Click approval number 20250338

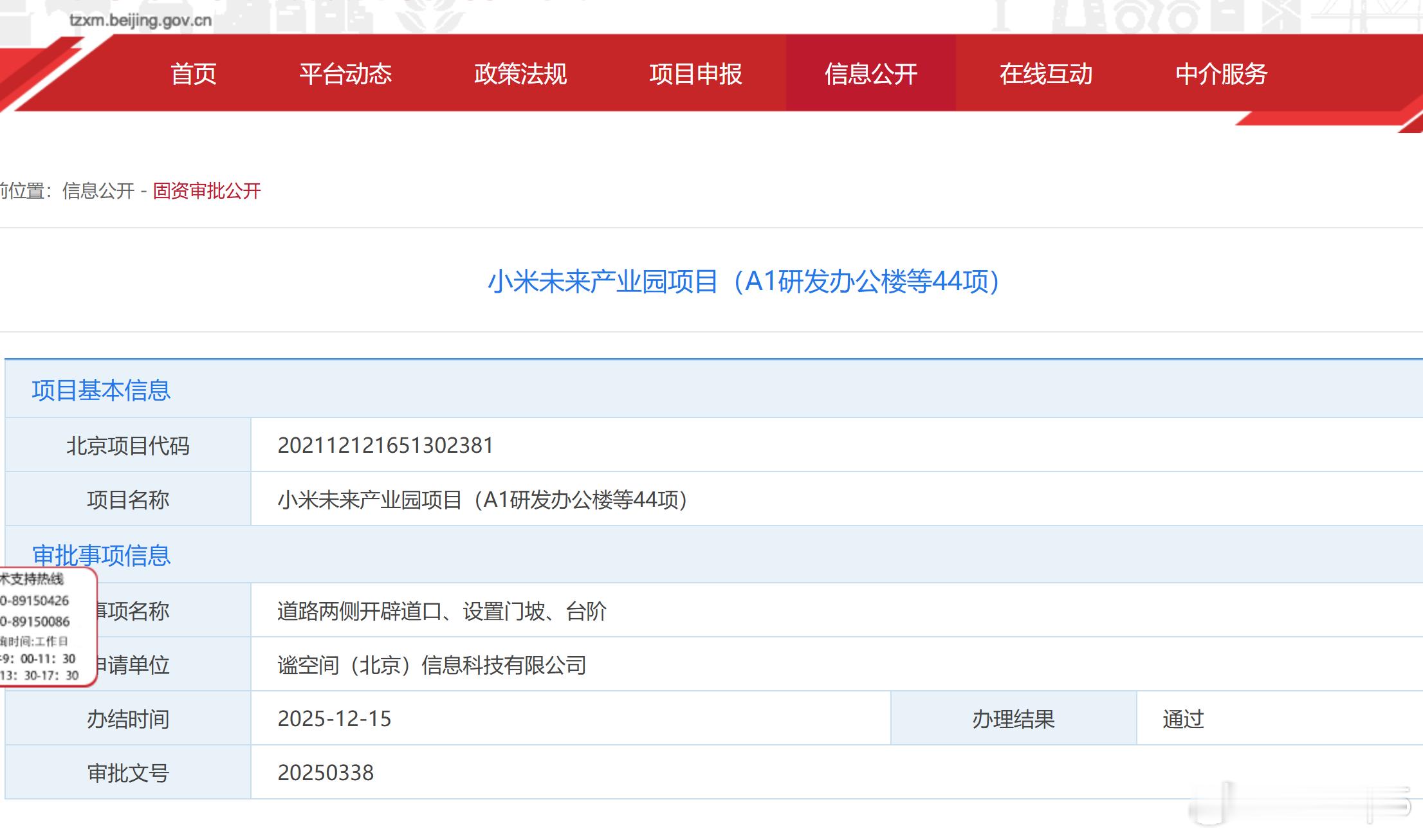[326, 773]
